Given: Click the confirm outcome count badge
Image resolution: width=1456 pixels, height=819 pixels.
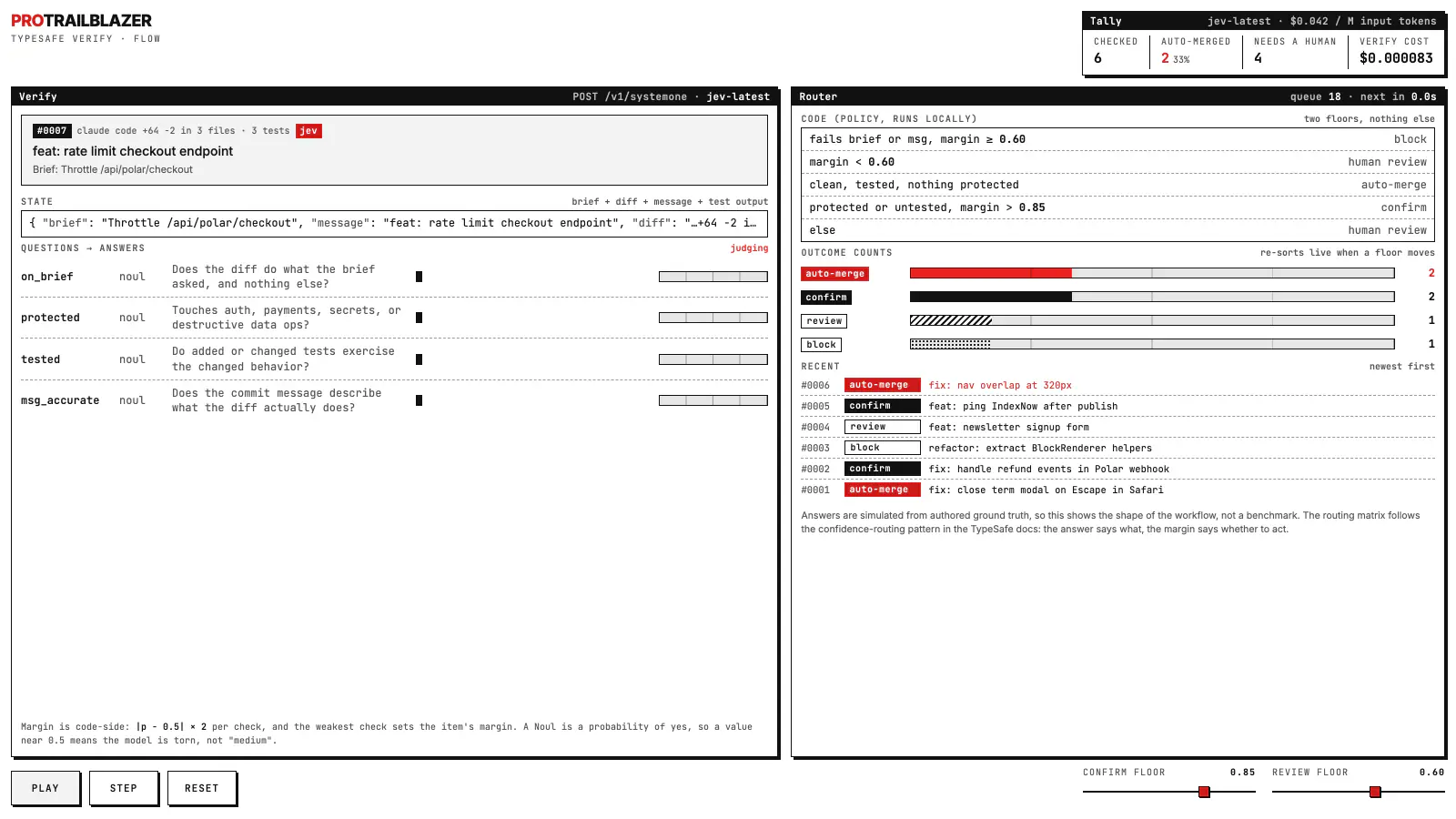Looking at the screenshot, I should tap(826, 298).
